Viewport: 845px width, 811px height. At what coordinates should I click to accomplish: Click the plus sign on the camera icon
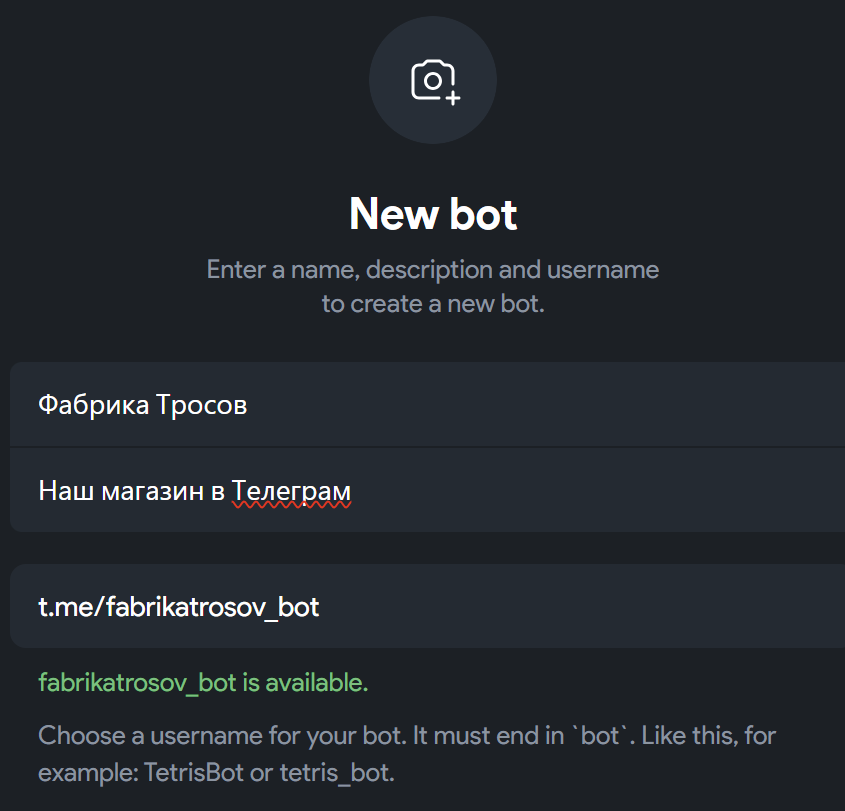click(453, 97)
